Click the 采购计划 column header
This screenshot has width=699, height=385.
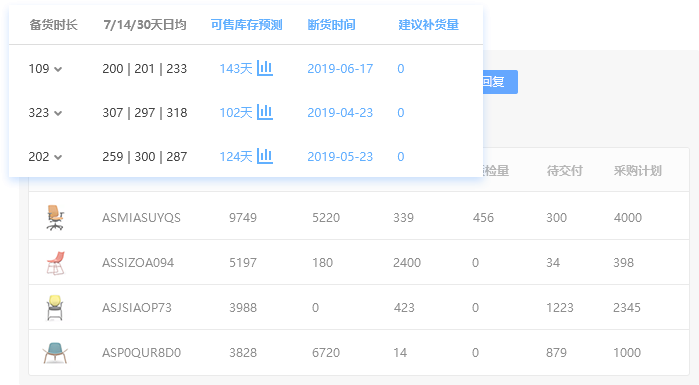coord(637,171)
